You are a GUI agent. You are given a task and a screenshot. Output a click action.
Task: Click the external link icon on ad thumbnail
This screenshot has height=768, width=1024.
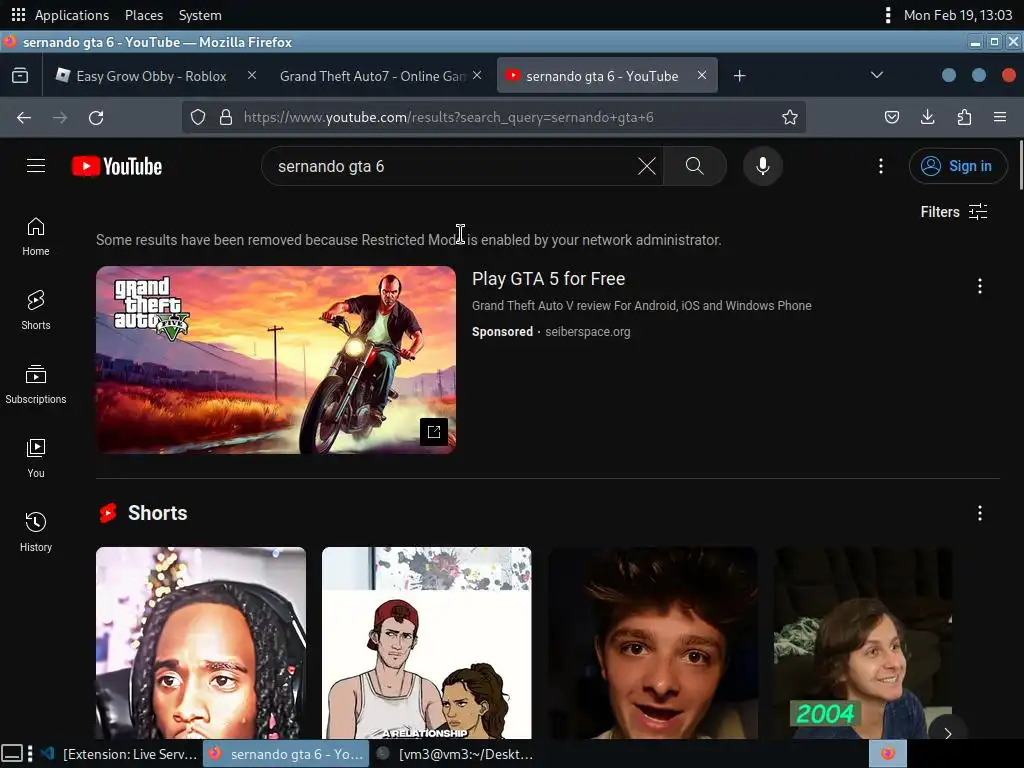pos(434,432)
